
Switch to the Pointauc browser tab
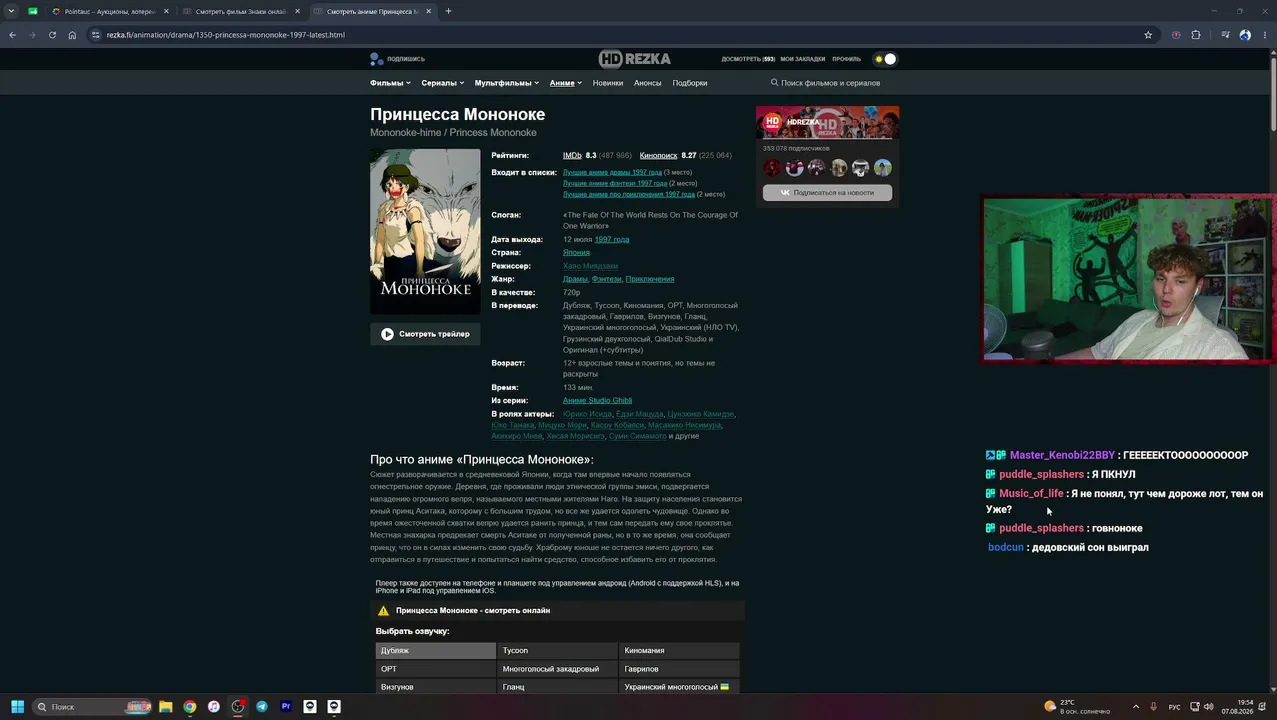(108, 11)
